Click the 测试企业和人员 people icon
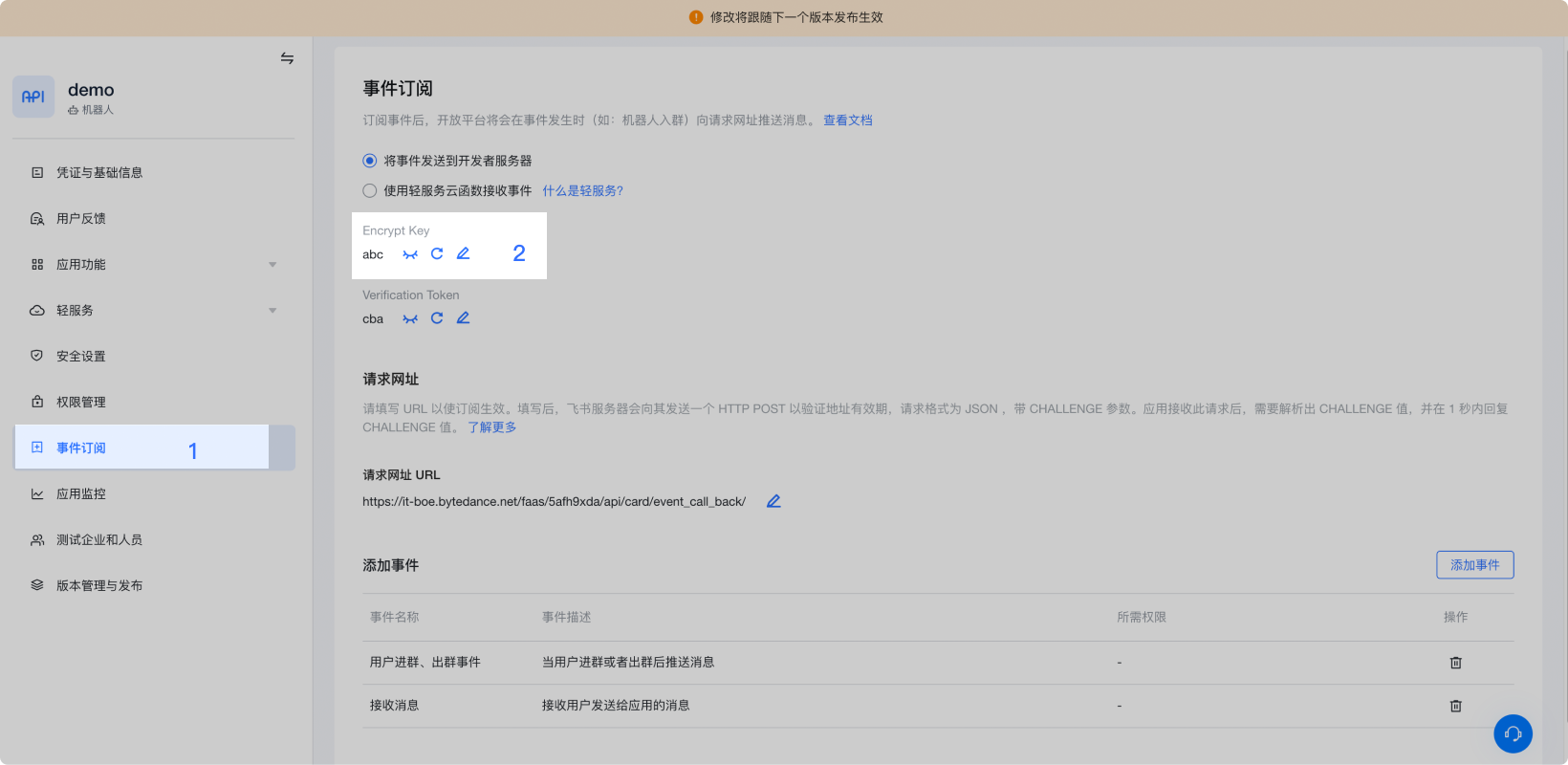1568x765 pixels. 37,539
